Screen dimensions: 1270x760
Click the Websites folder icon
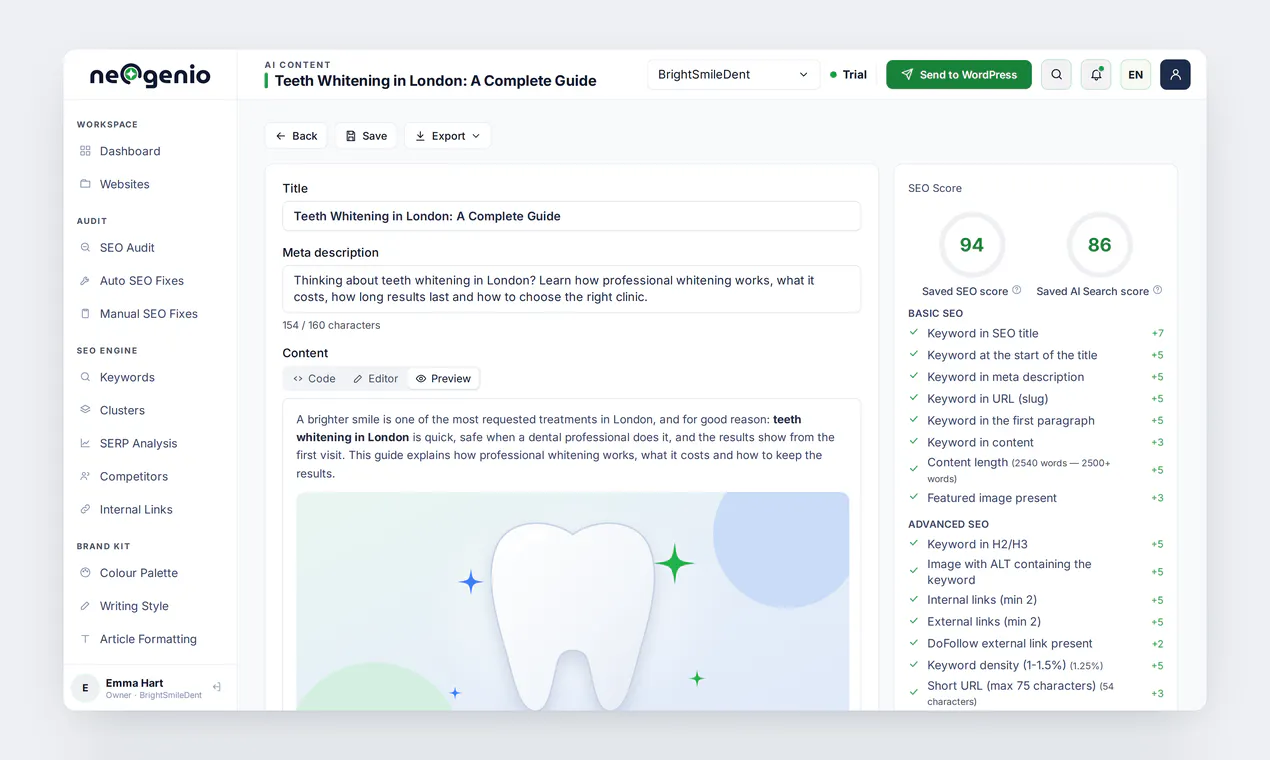click(x=85, y=184)
